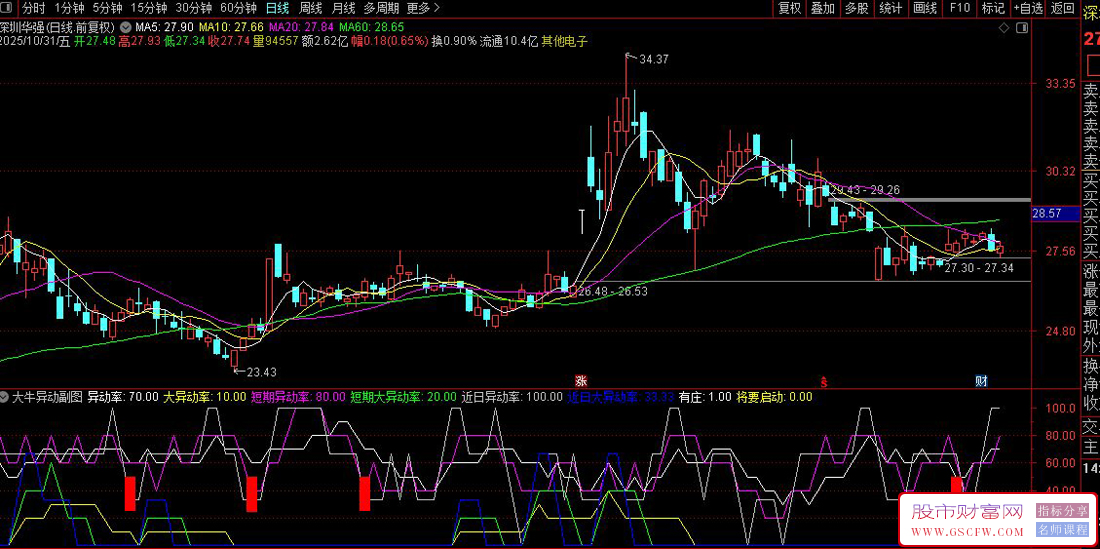Switch to the 分时 intraday tab
The width and height of the screenshot is (1100, 549).
point(33,8)
